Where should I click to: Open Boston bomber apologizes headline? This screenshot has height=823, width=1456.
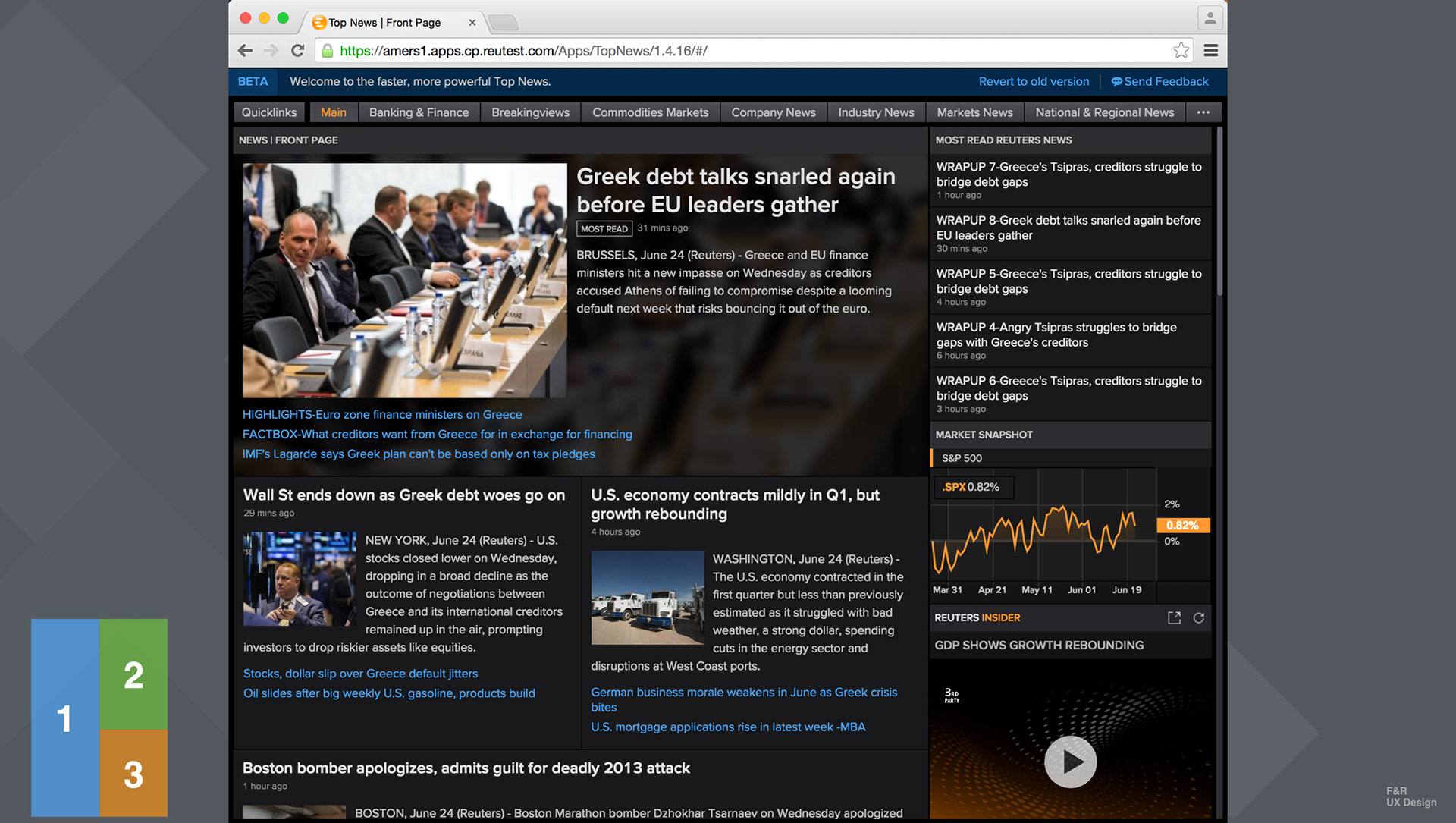click(466, 768)
